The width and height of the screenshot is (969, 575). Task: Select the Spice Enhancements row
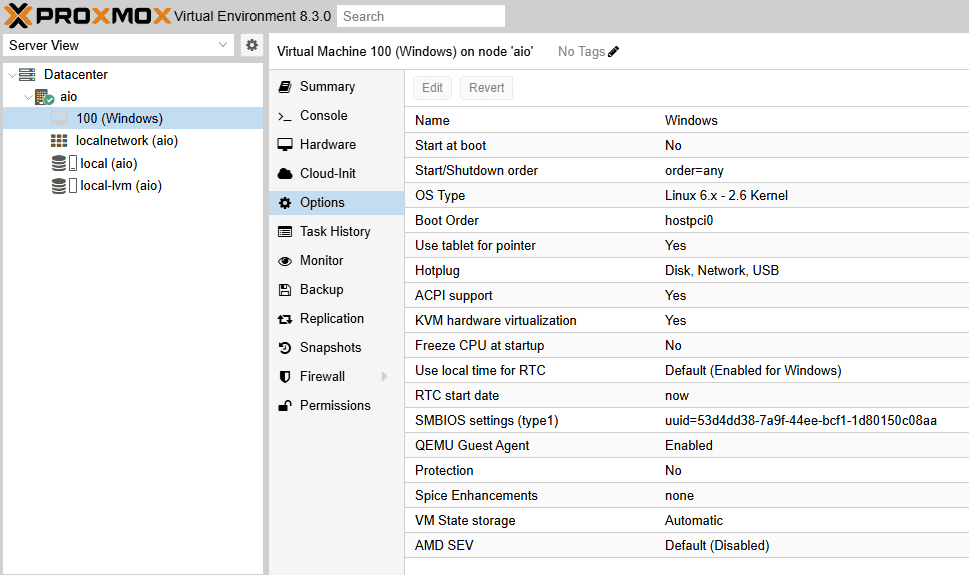pyautogui.click(x=687, y=496)
